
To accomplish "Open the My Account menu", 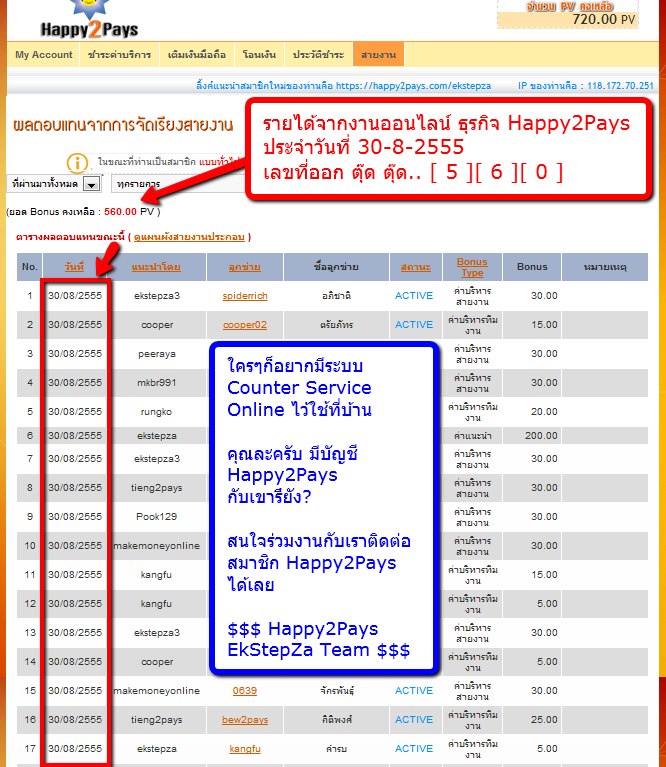I will [44, 54].
